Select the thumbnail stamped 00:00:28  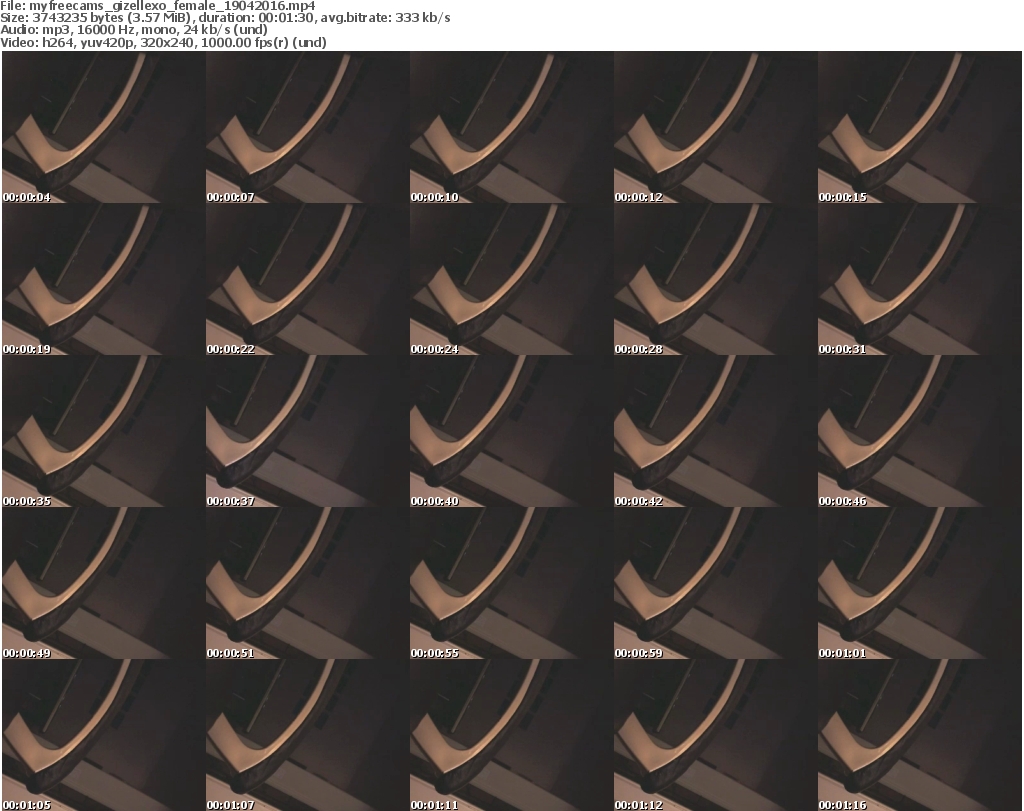715,279
